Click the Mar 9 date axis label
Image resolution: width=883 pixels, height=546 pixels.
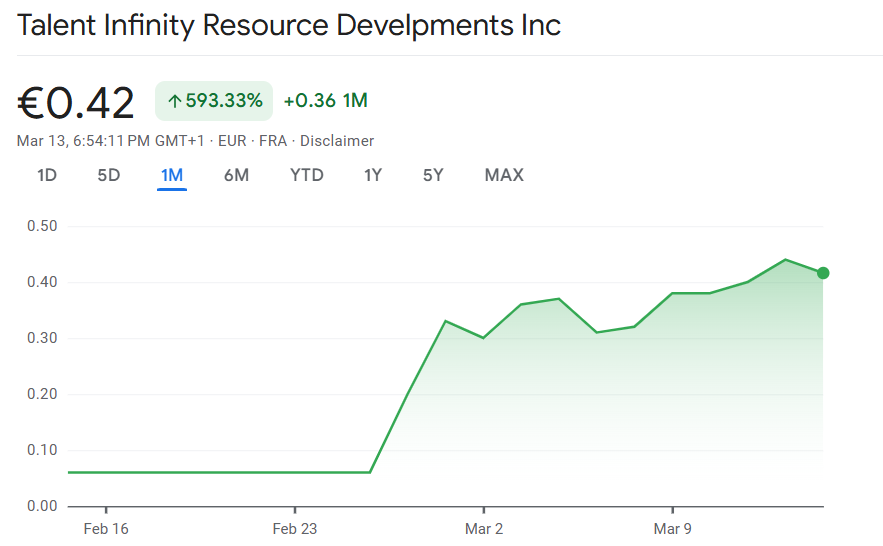point(672,528)
